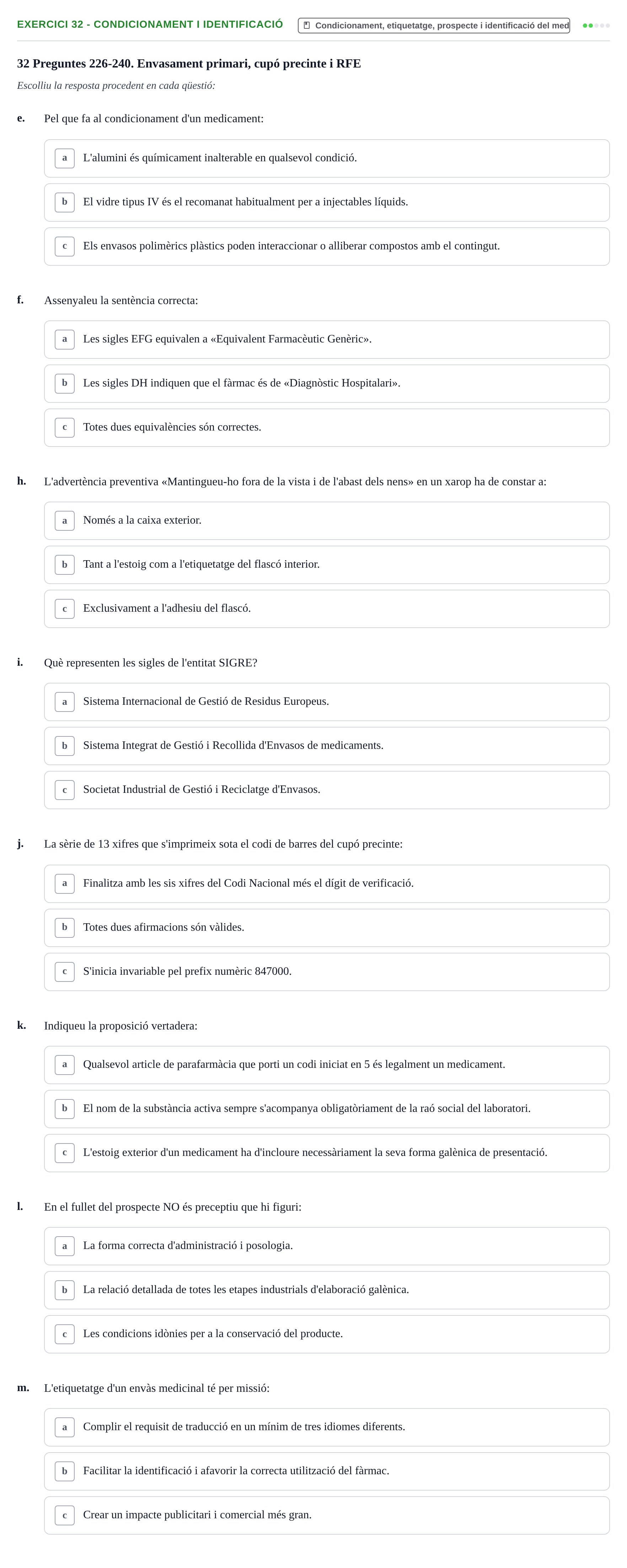
Task: Select the DH 'Diagnòstic Hospitalari' answer
Action: tap(327, 384)
